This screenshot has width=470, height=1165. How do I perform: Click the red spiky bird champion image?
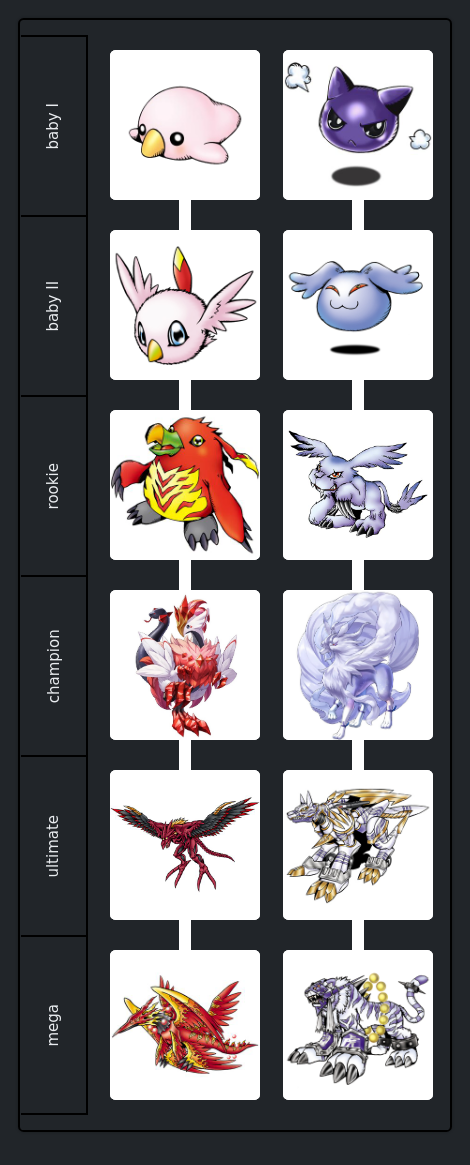coord(185,665)
